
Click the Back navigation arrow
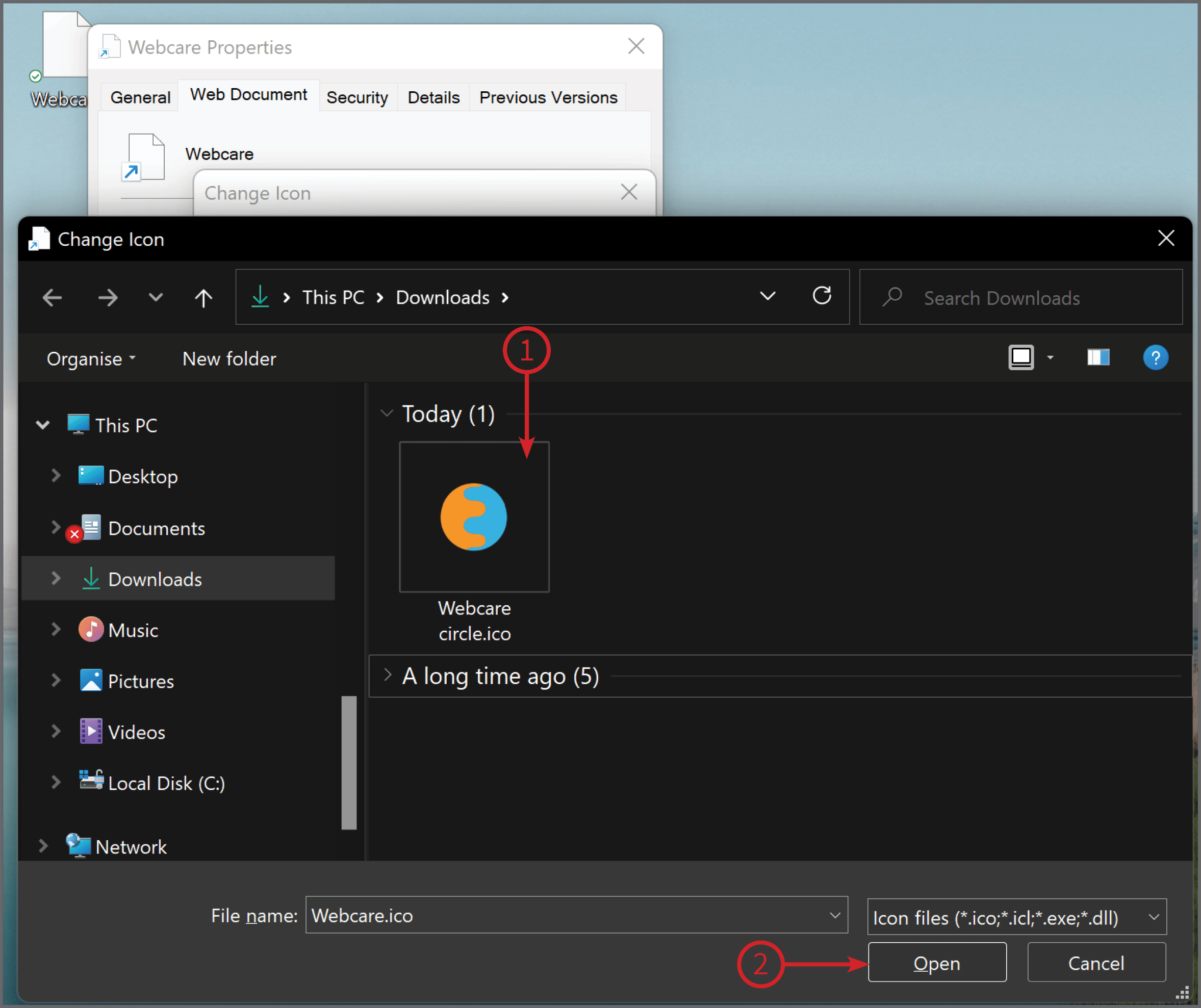(x=52, y=297)
